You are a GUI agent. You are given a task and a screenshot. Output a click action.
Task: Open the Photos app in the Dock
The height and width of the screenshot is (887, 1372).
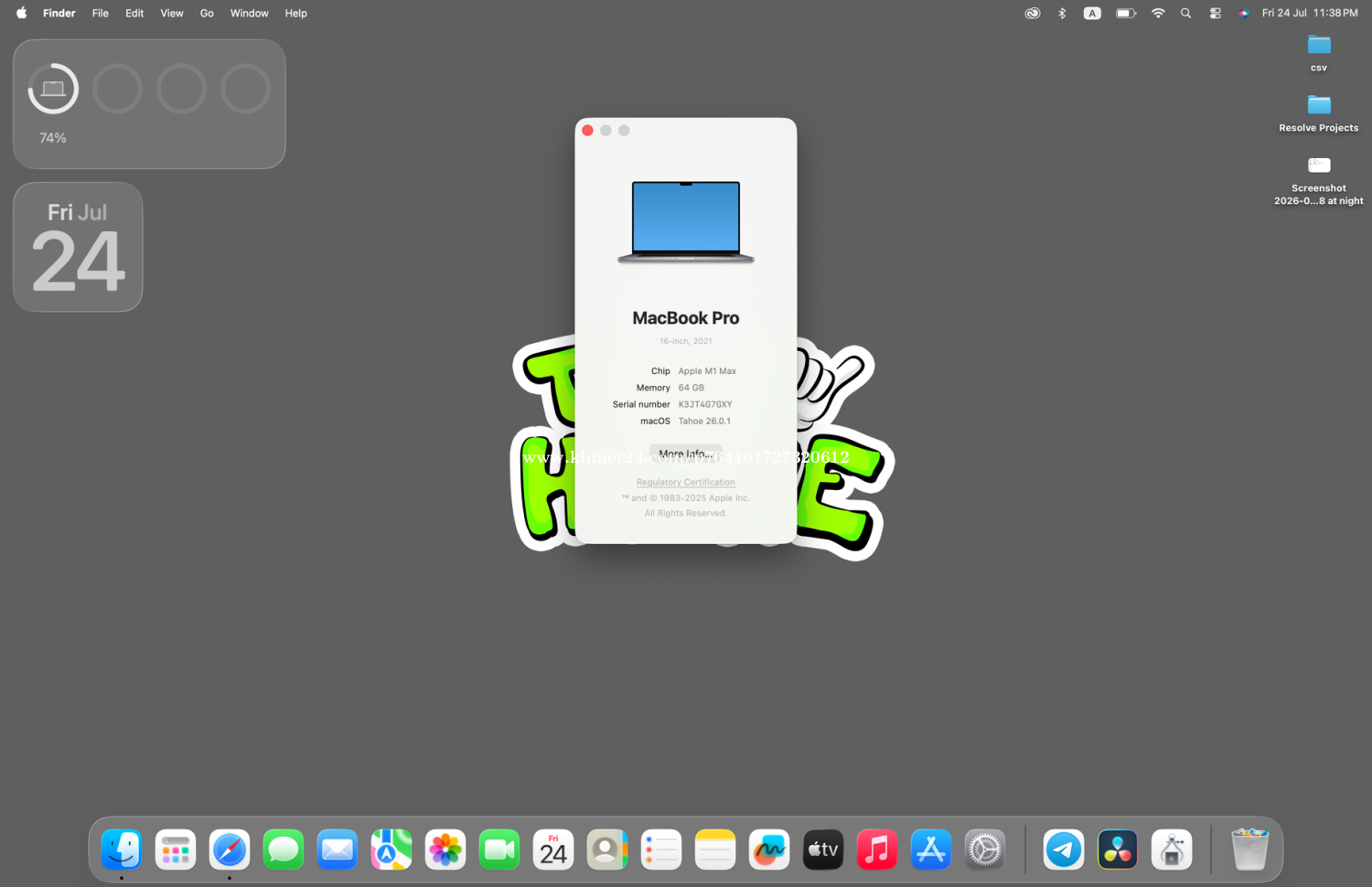tap(445, 850)
